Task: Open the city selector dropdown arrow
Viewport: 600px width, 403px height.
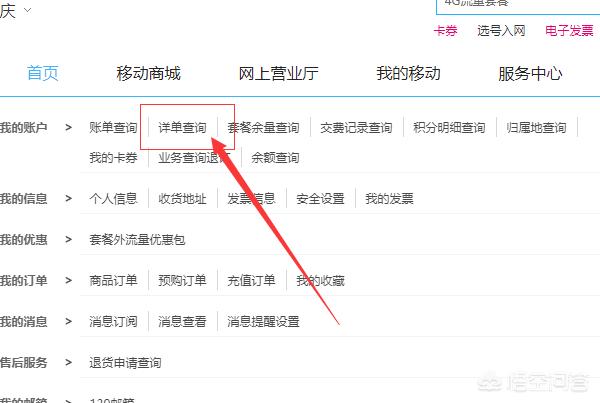Action: [x=28, y=10]
